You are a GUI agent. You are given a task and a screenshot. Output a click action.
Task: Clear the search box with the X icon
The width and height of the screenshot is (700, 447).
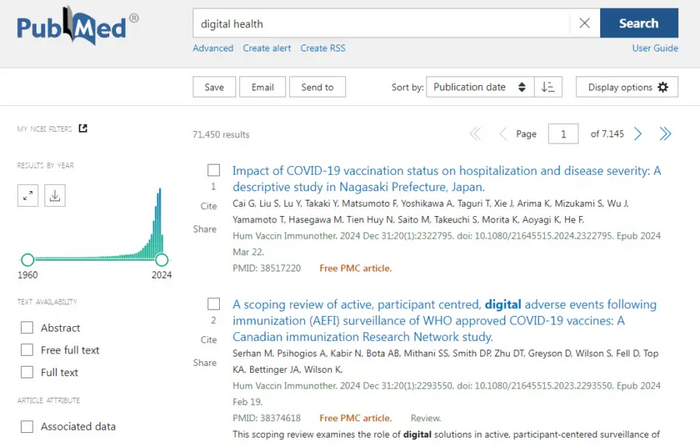click(584, 23)
